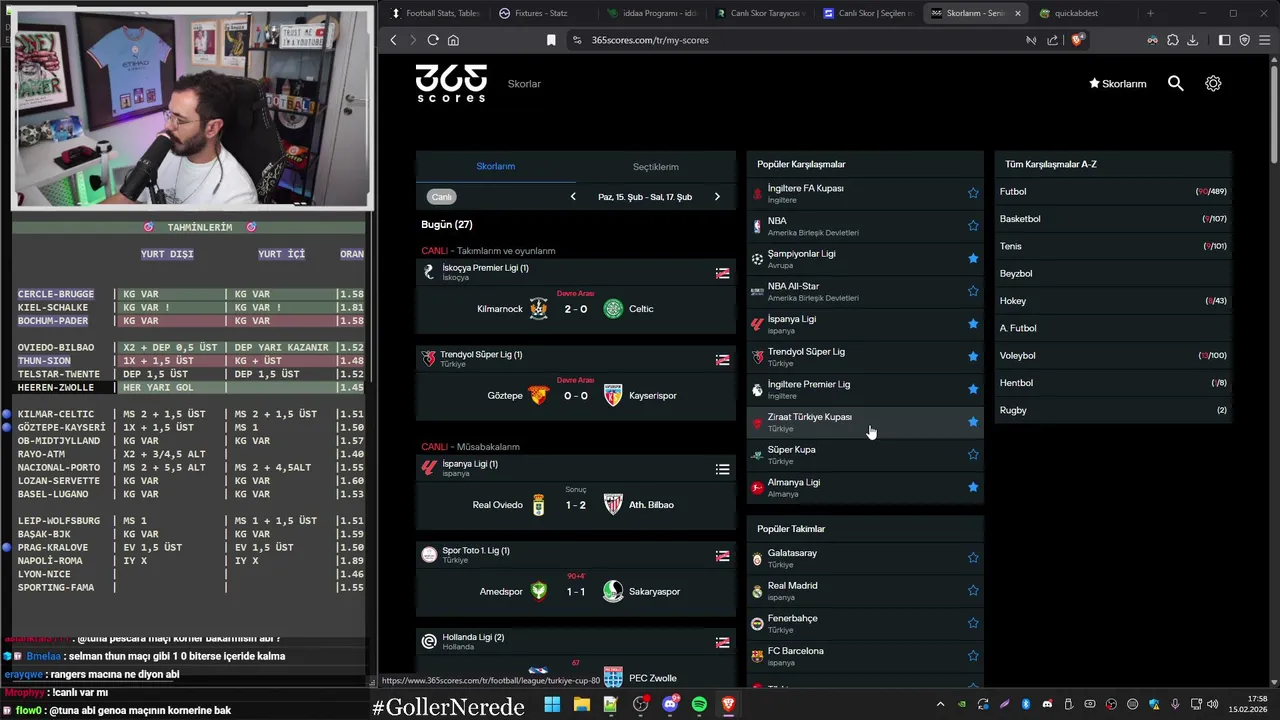1280x720 pixels.
Task: Reload the page with the browser refresh icon
Action: (x=433, y=40)
